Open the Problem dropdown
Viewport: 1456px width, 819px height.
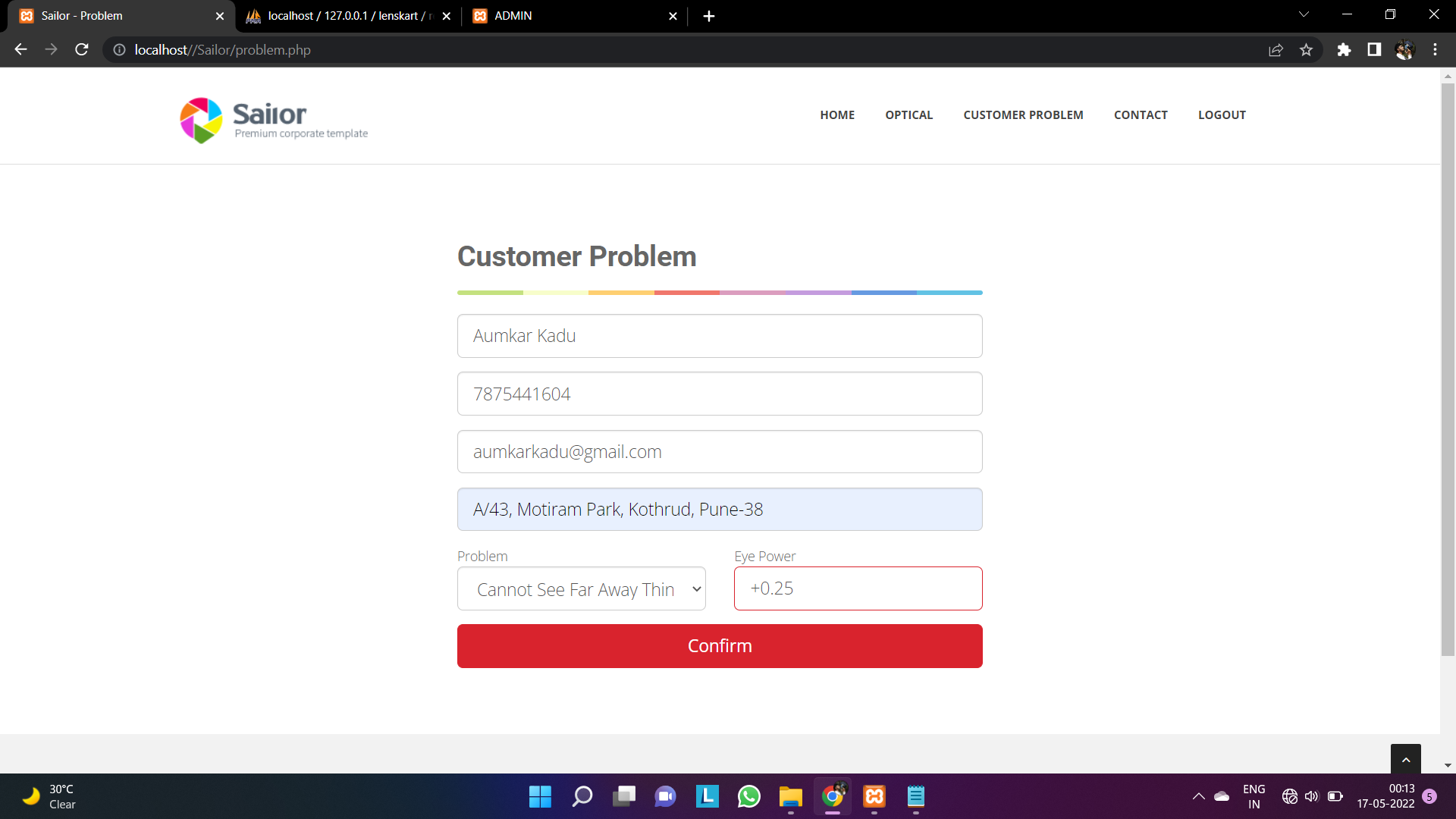582,589
